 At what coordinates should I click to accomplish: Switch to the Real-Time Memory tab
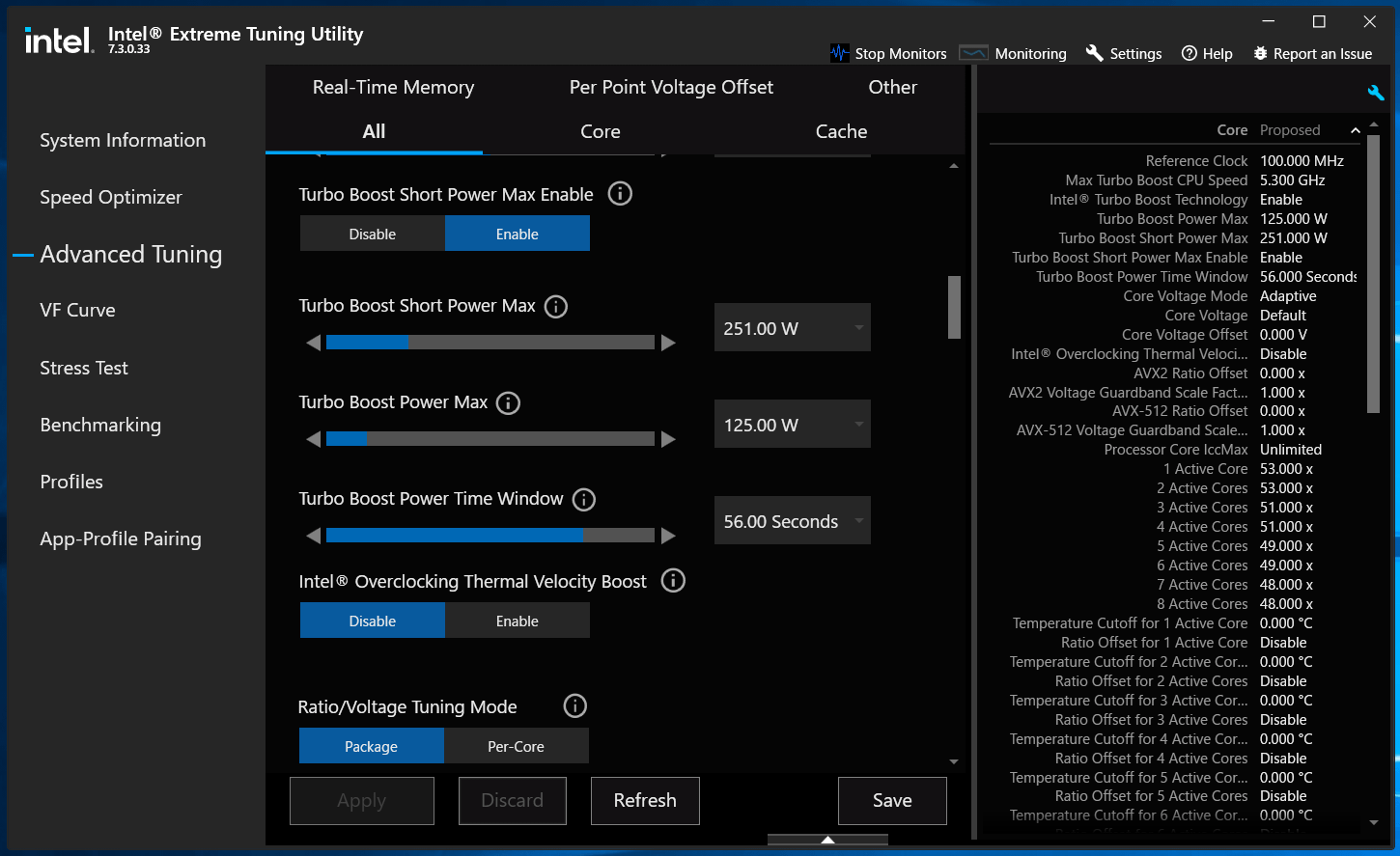tap(393, 87)
